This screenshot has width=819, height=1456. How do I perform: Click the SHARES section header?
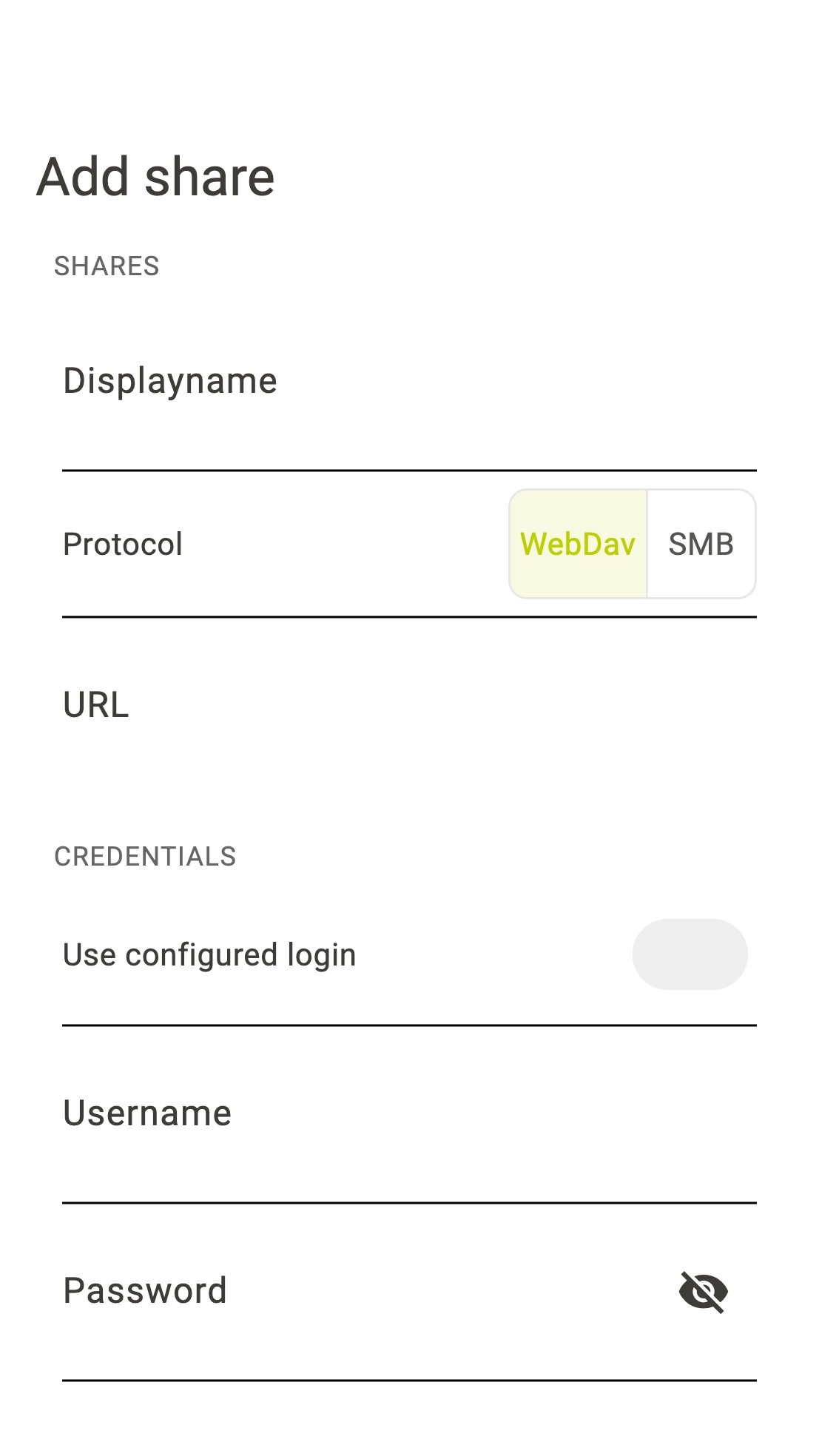[x=107, y=266]
